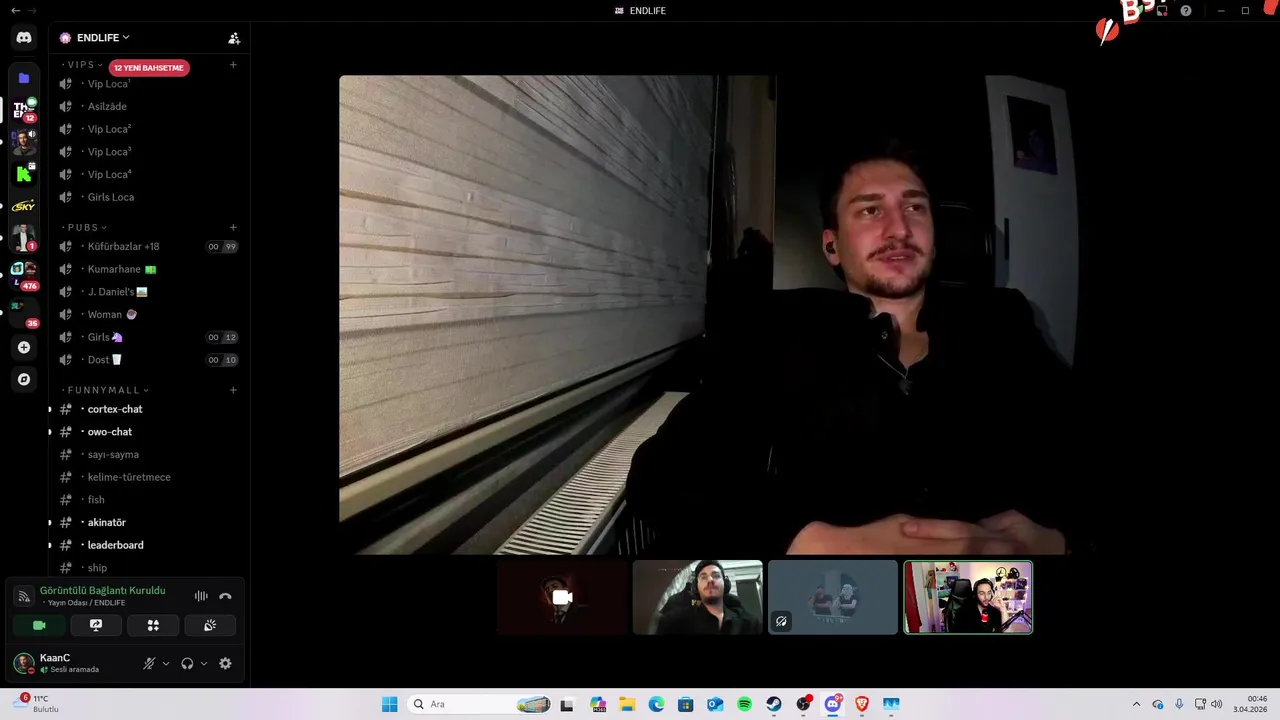Select the highlighted fourth participant thumbnail

tap(968, 597)
